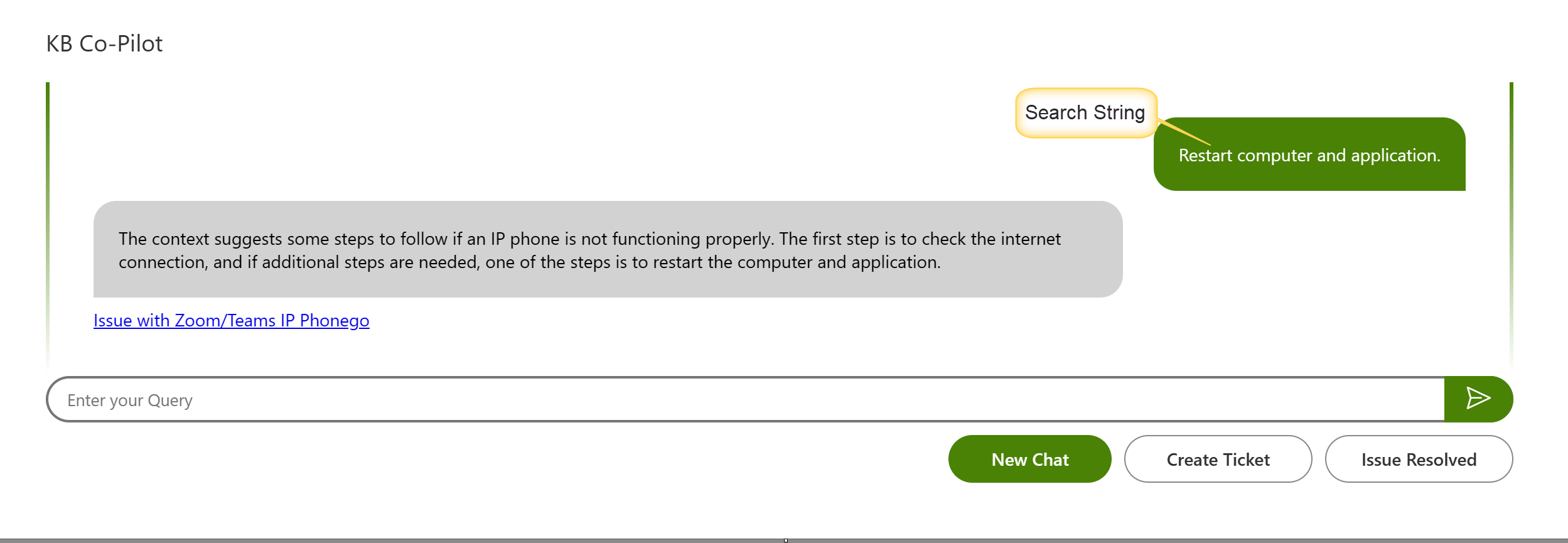Click the green vertical bar left of chat

pyautogui.click(x=48, y=225)
